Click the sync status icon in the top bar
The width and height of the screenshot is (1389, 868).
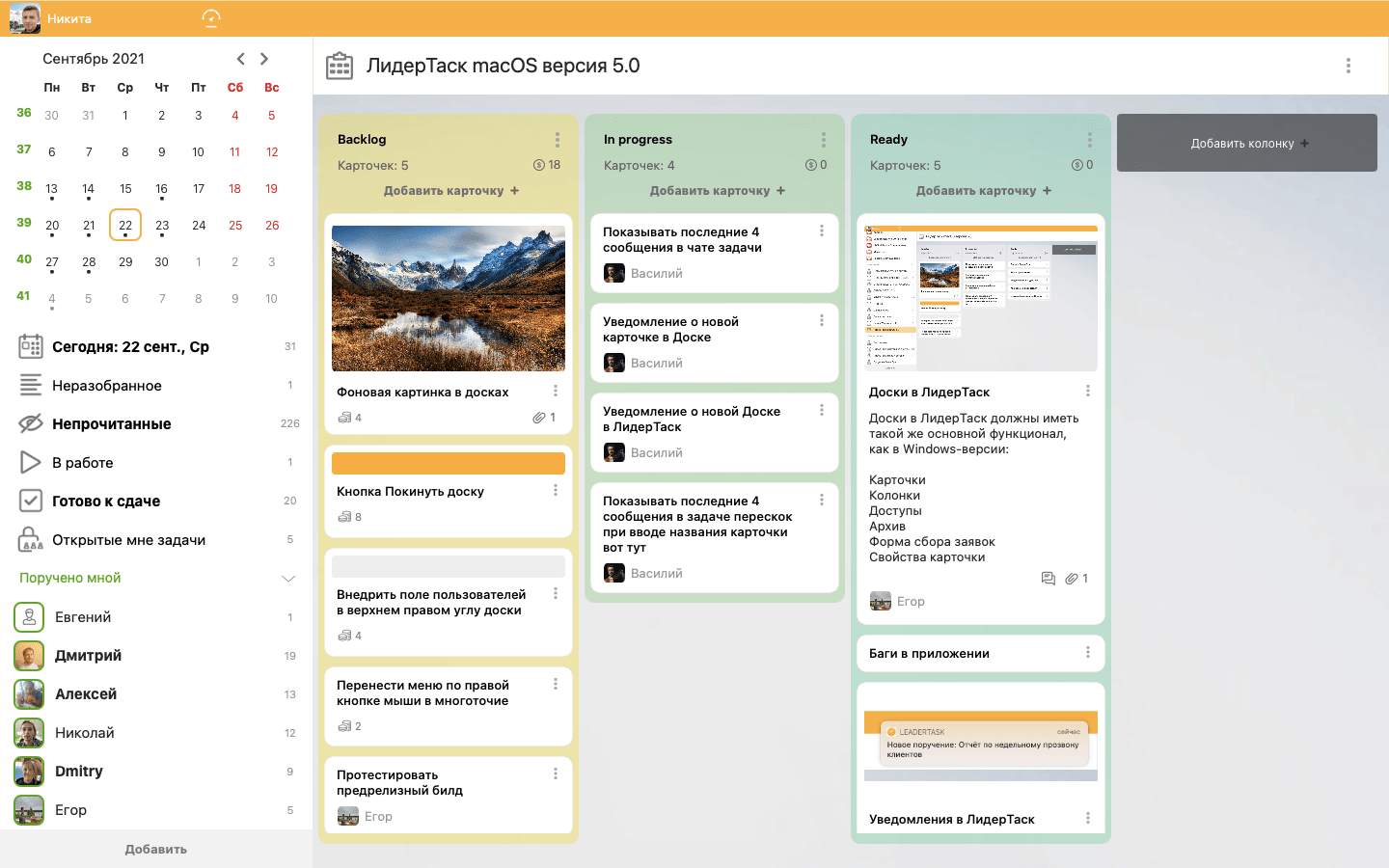[x=211, y=18]
